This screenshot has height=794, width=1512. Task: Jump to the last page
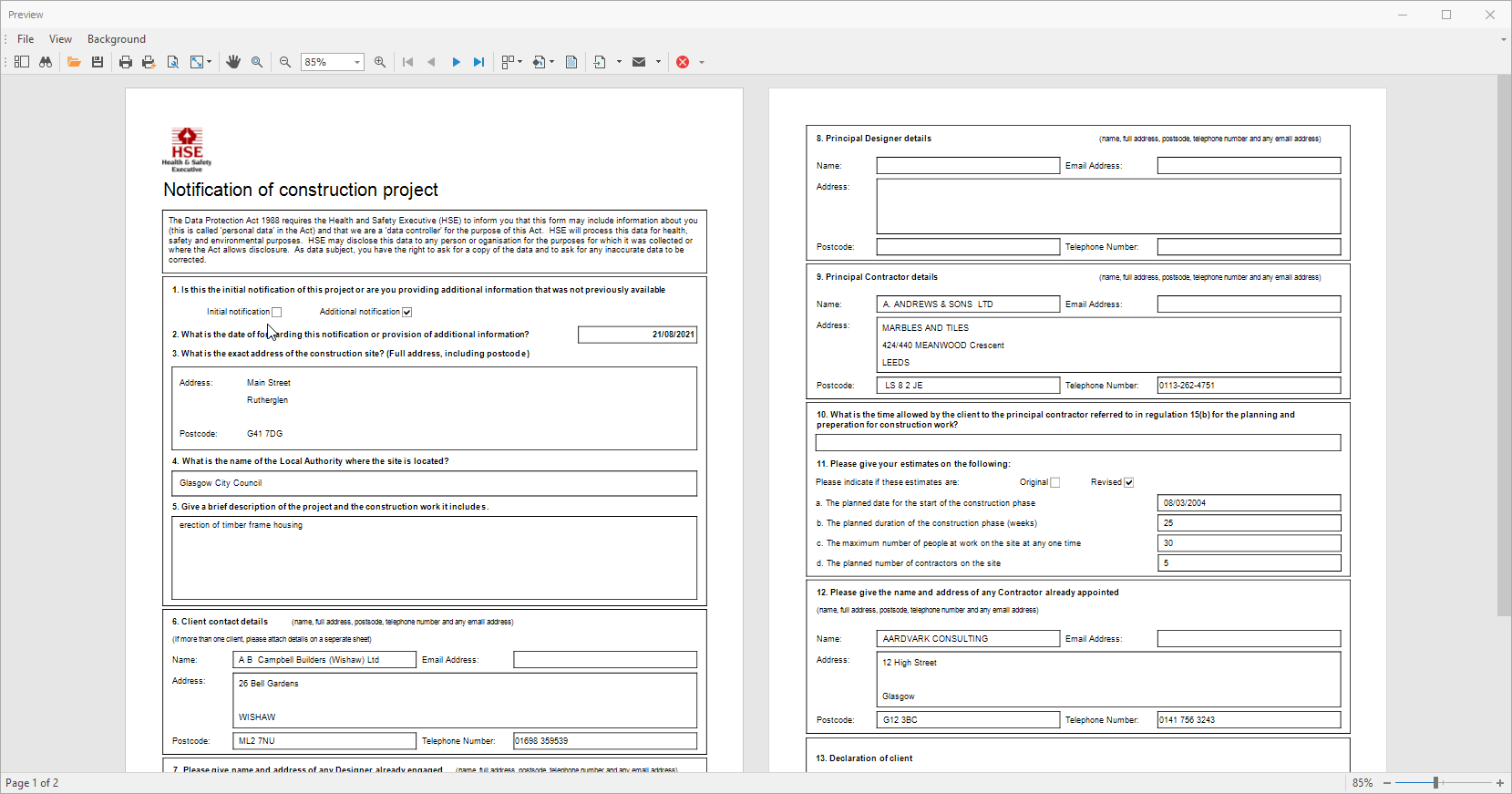point(478,62)
